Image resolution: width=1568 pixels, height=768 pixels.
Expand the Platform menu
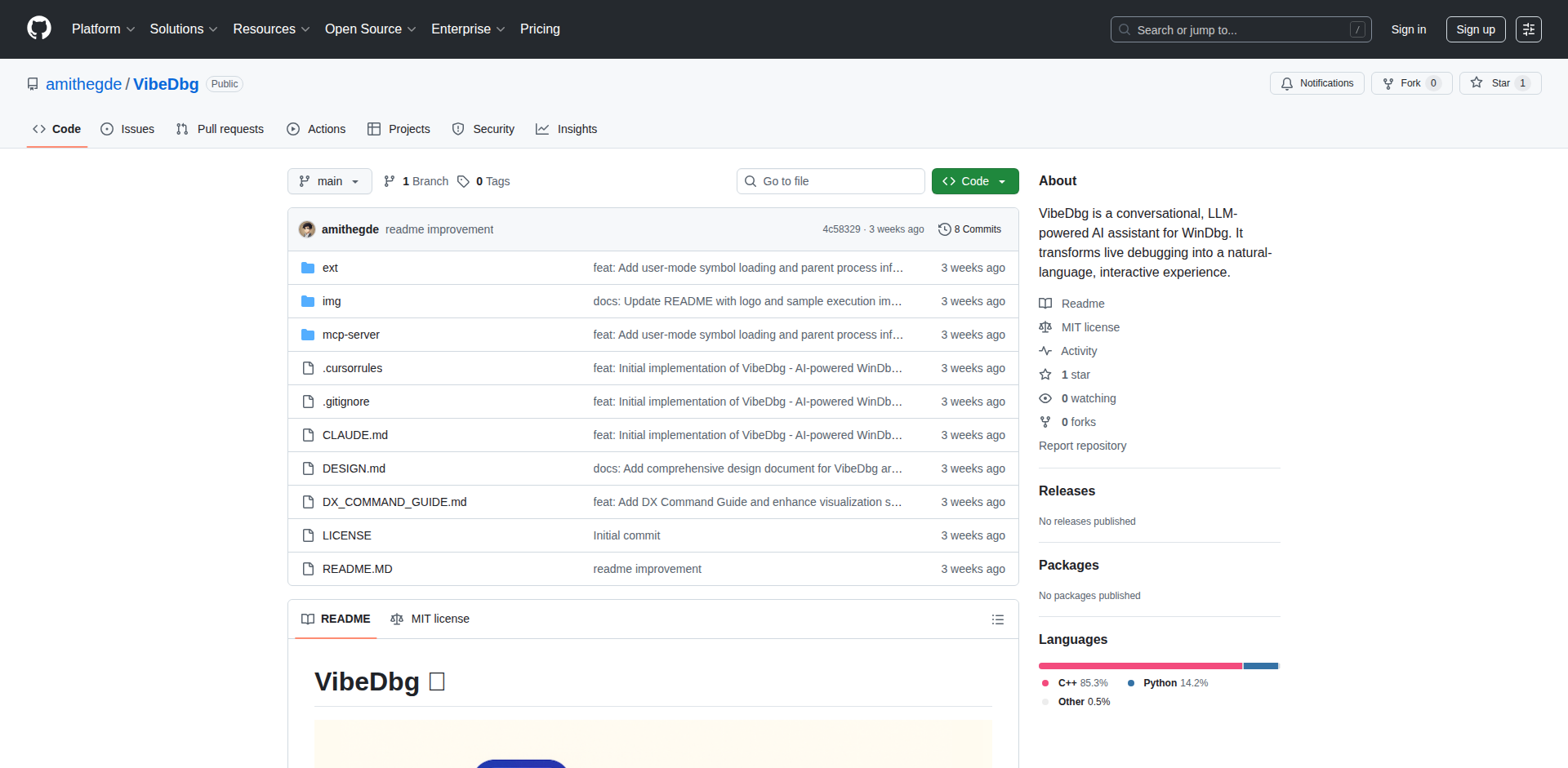[x=103, y=29]
